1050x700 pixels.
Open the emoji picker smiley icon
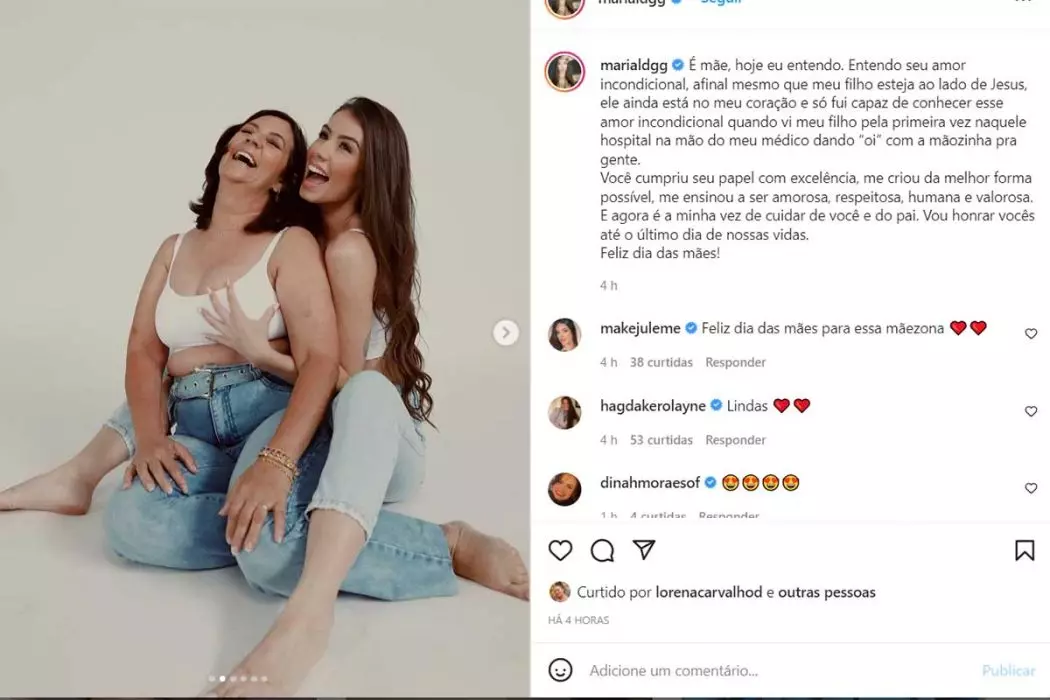(561, 670)
